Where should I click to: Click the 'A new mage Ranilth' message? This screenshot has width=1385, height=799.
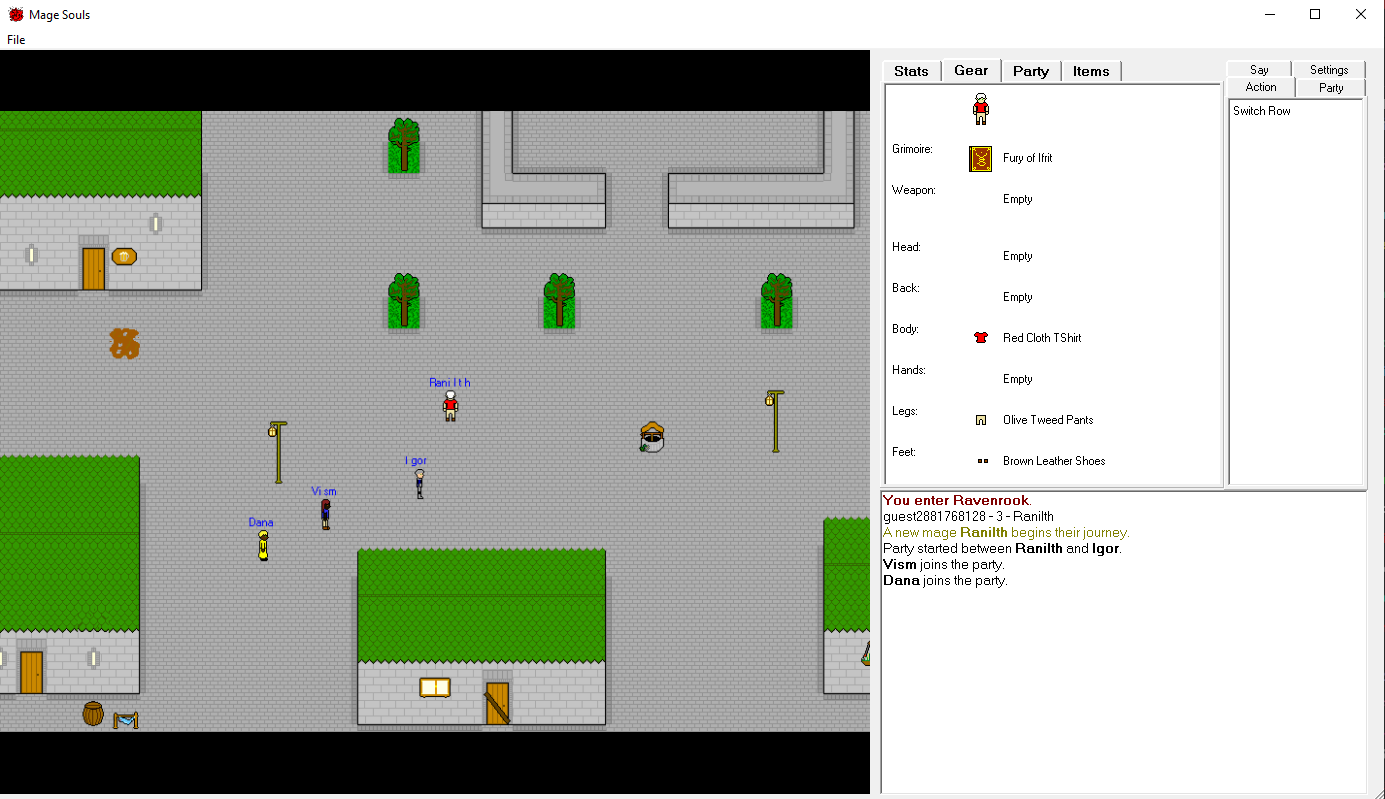tap(1006, 532)
